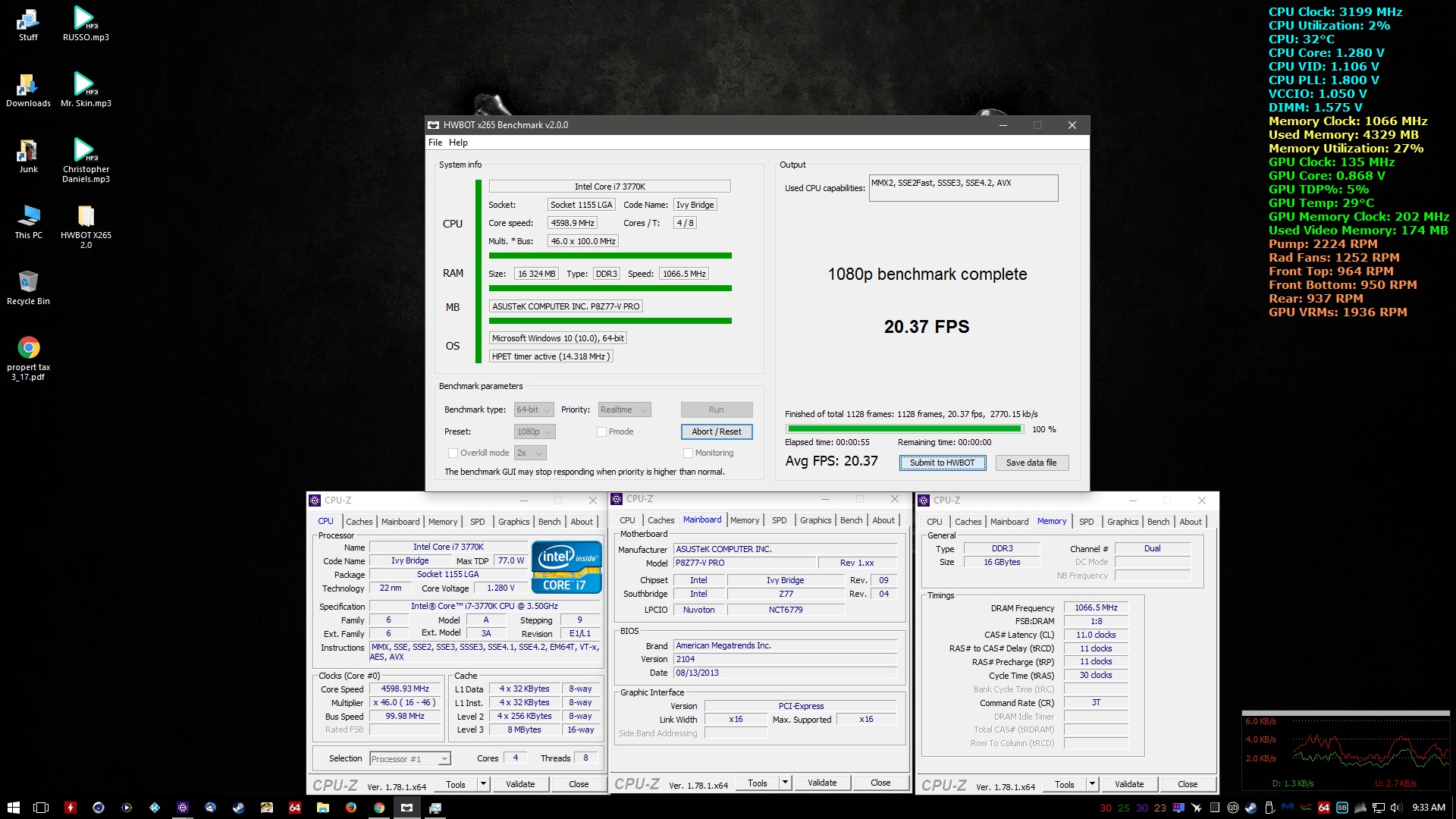Viewport: 1456px width, 819px height.
Task: Open the volume control tray icon
Action: [x=1396, y=808]
